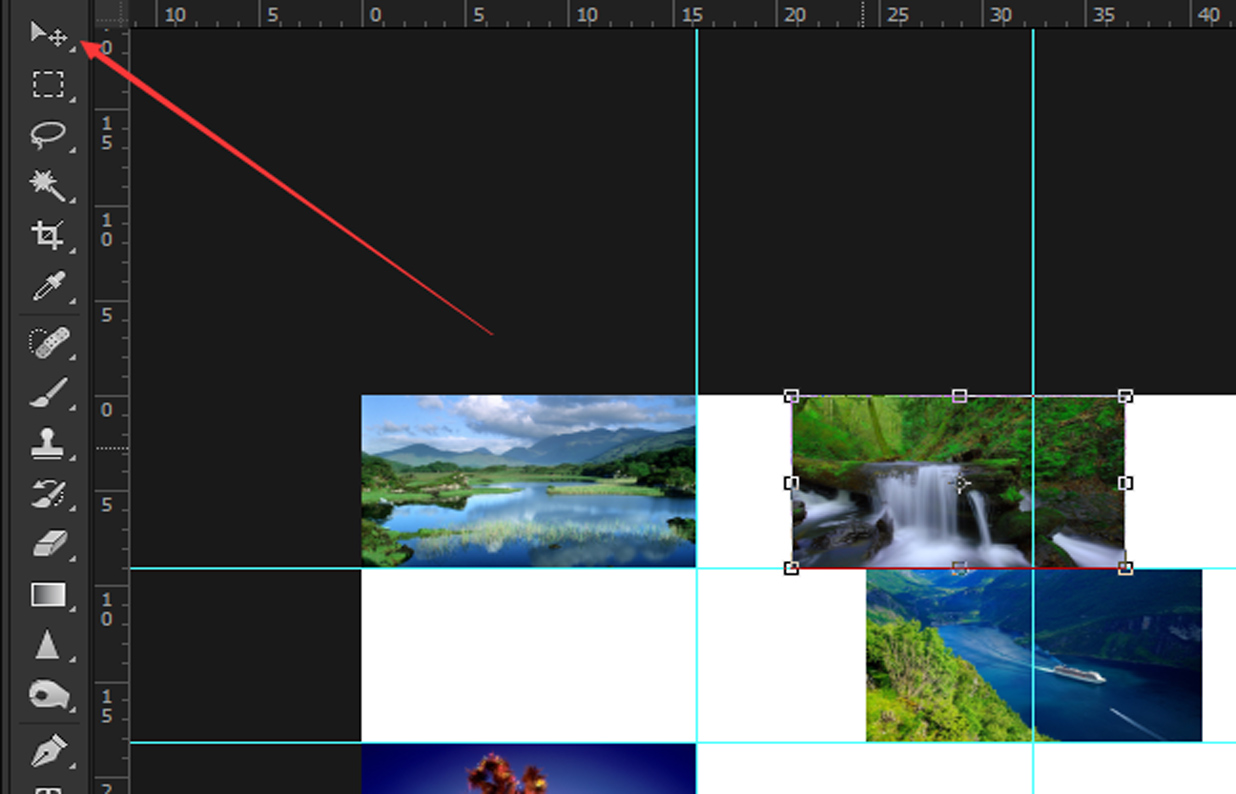Select the Pen tool
The image size is (1236, 794).
coord(48,751)
